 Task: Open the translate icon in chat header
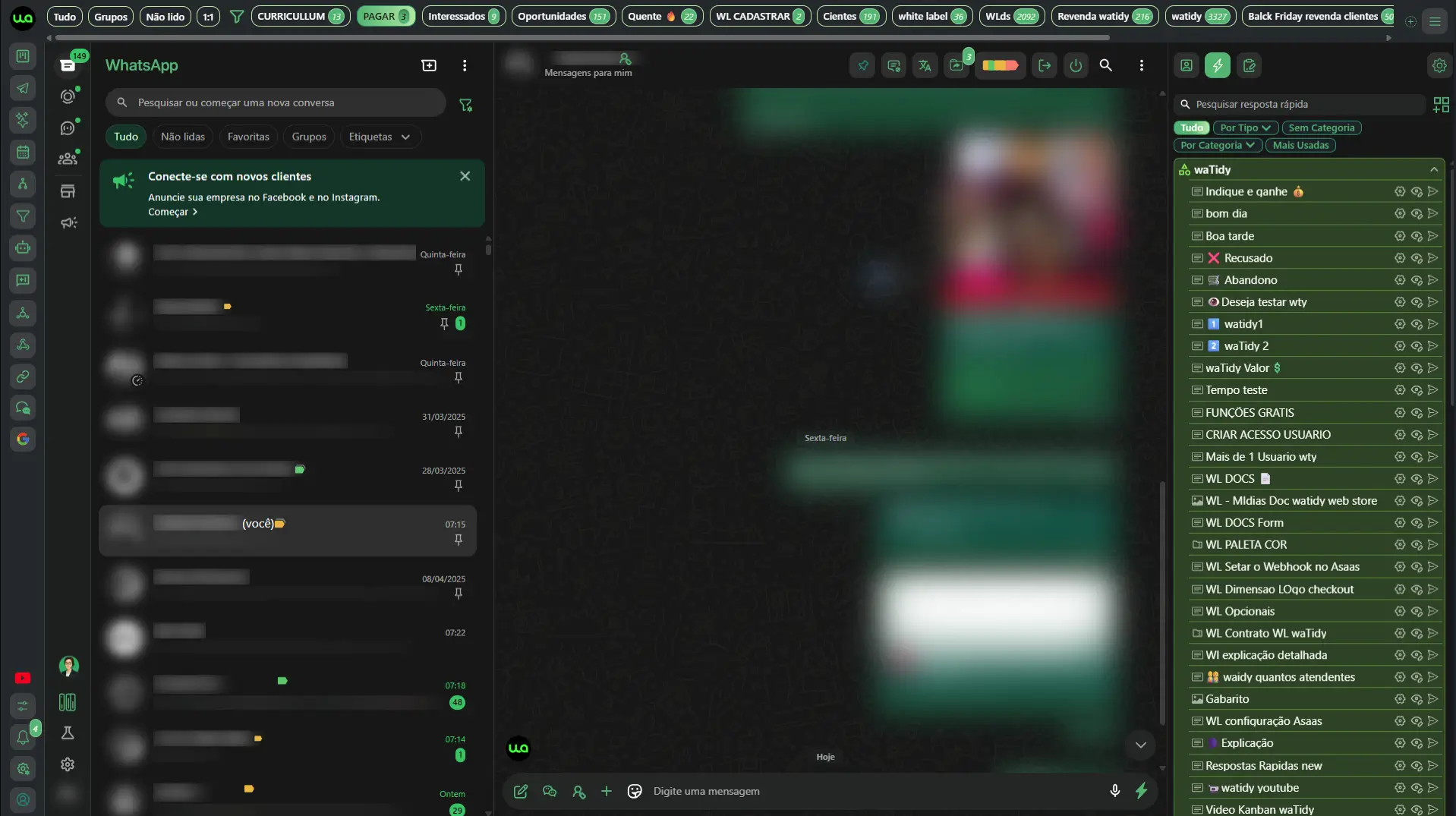point(925,65)
